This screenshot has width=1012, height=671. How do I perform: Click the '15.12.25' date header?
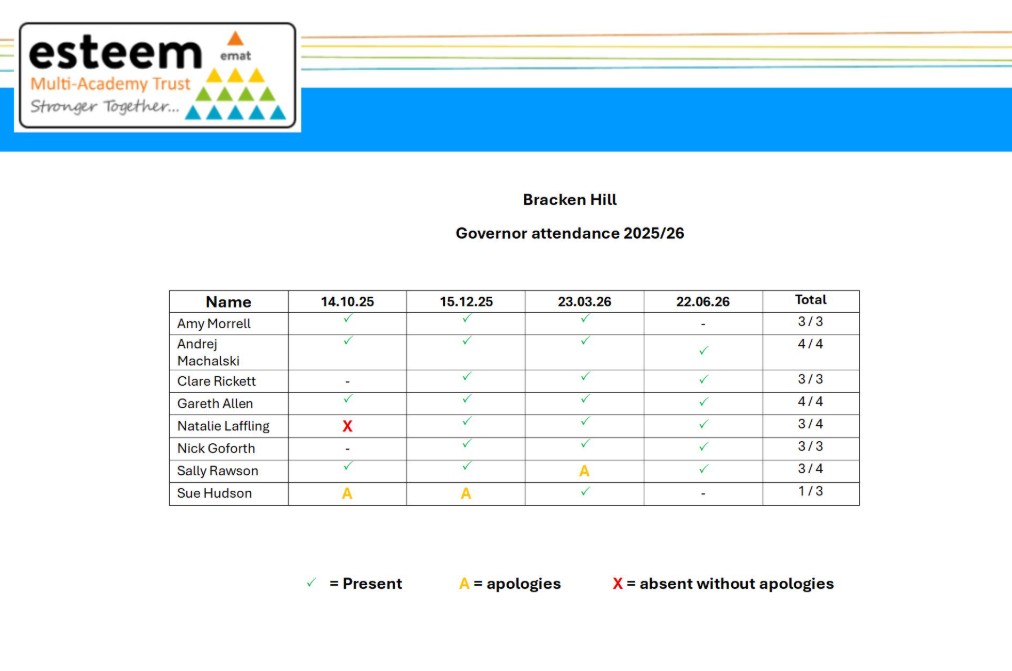click(466, 302)
